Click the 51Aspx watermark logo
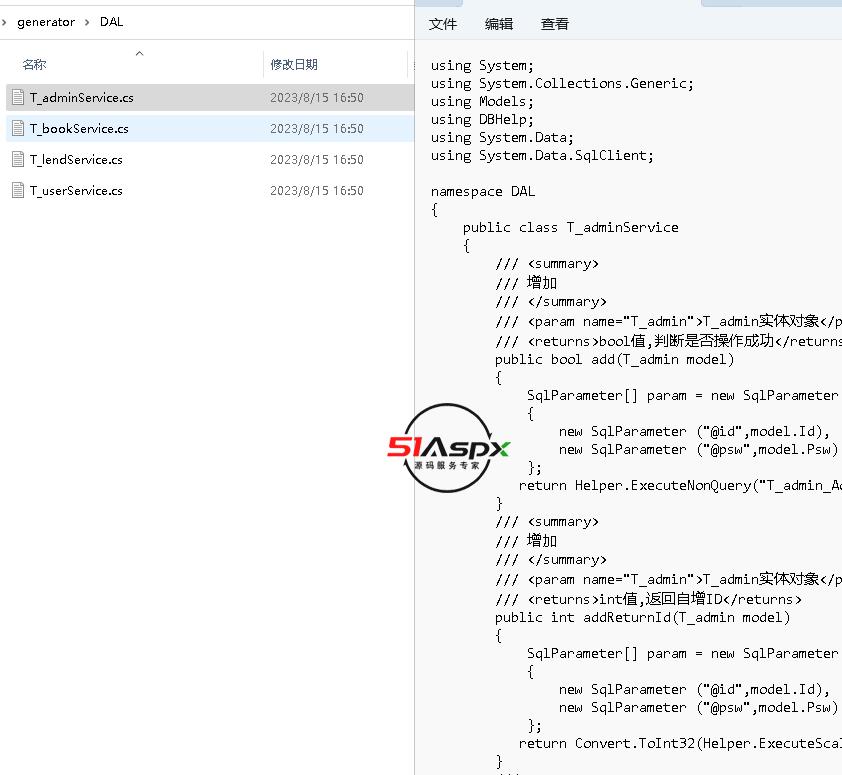The image size is (842, 775). tap(448, 448)
